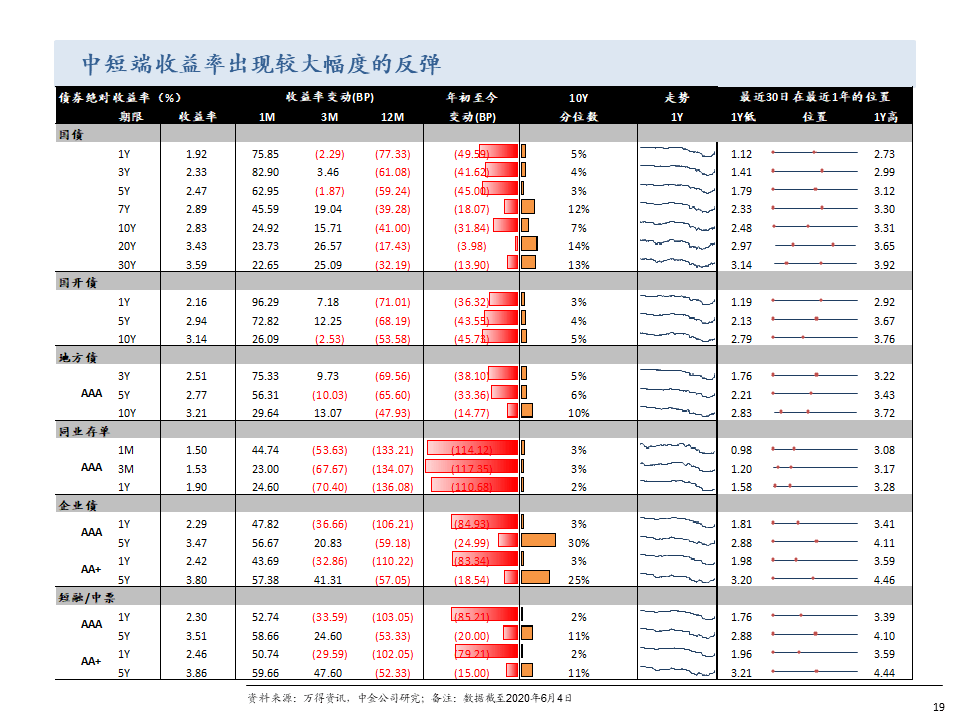The image size is (960, 720).
Task: Click the 收益率变动(BP) column group header
Action: [x=329, y=97]
